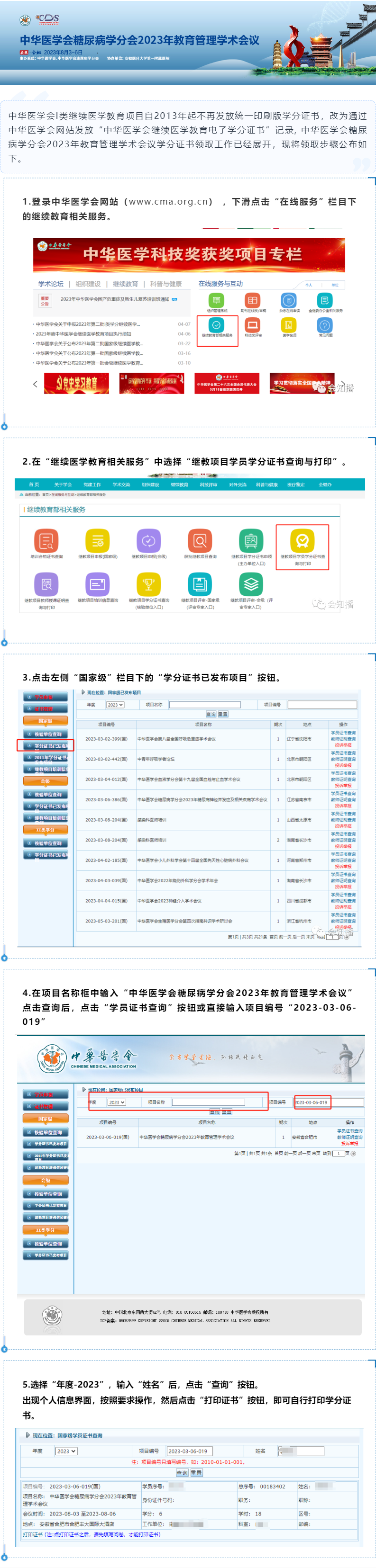Click table cell 2023-03-02-399(国) in step 3
The image size is (376, 1568).
click(x=106, y=739)
